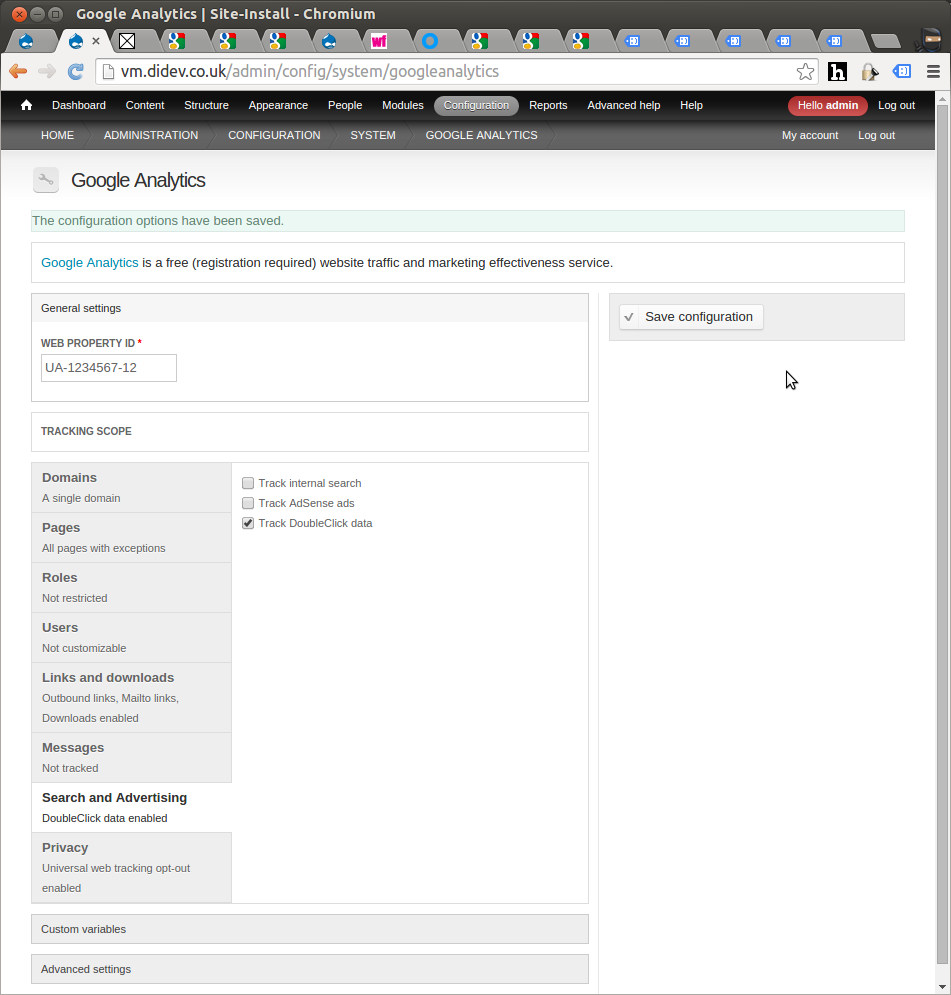Select the Search and Advertising tab
951x995 pixels.
tap(131, 808)
